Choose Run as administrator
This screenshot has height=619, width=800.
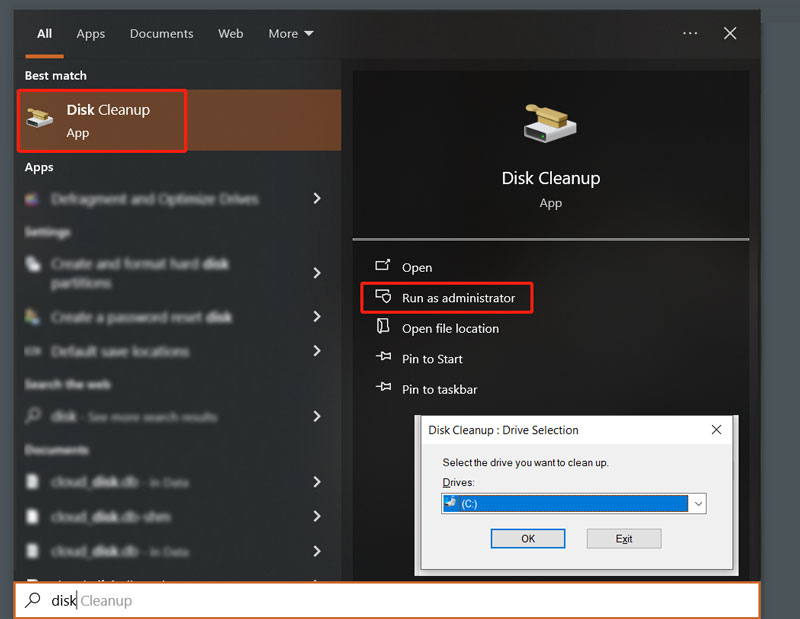(x=458, y=298)
